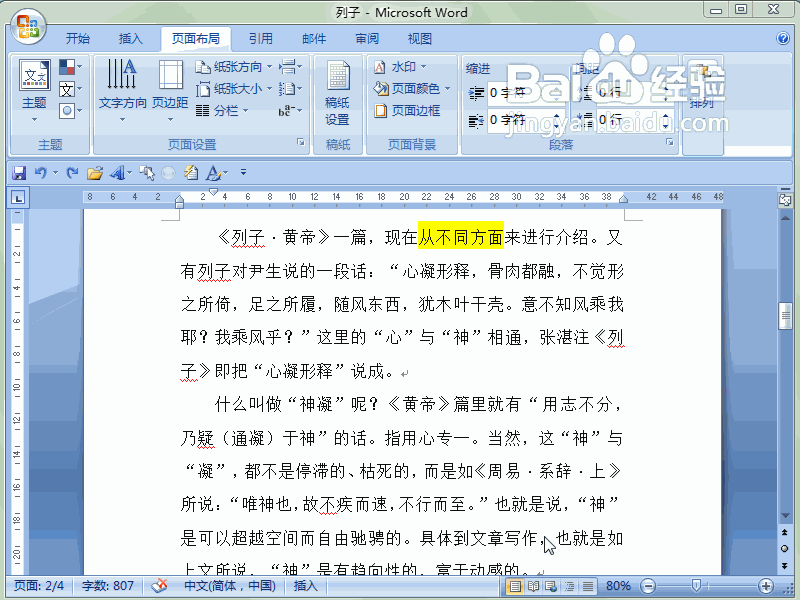Open theme effects dropdown icon
This screenshot has width=800, height=600.
click(x=70, y=111)
